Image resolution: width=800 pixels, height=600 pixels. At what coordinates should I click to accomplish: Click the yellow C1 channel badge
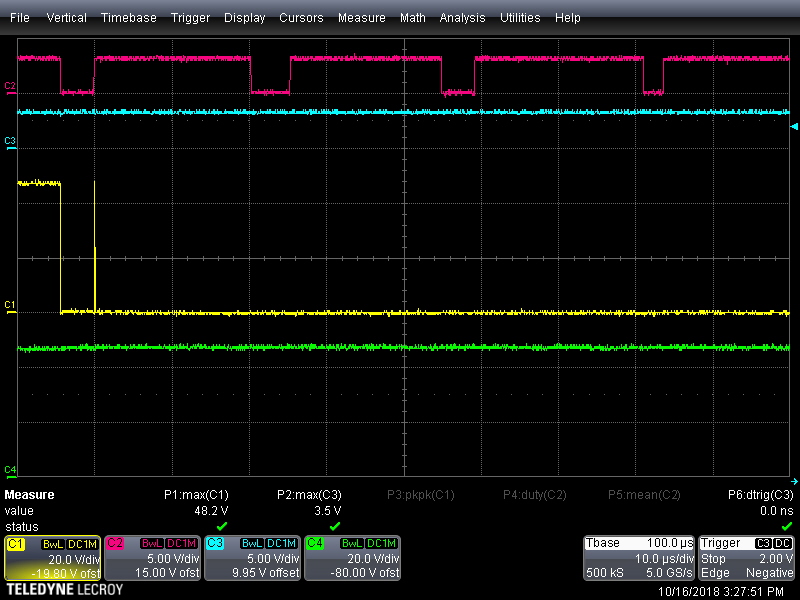tap(16, 544)
